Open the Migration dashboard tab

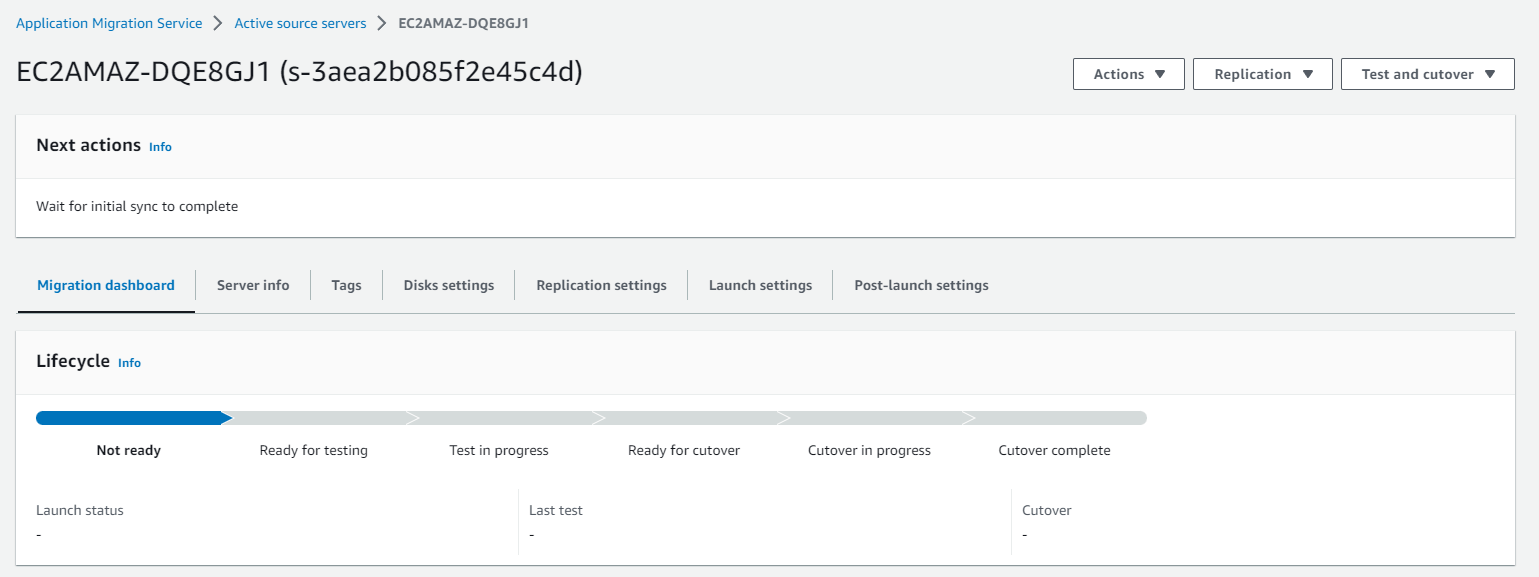point(106,285)
